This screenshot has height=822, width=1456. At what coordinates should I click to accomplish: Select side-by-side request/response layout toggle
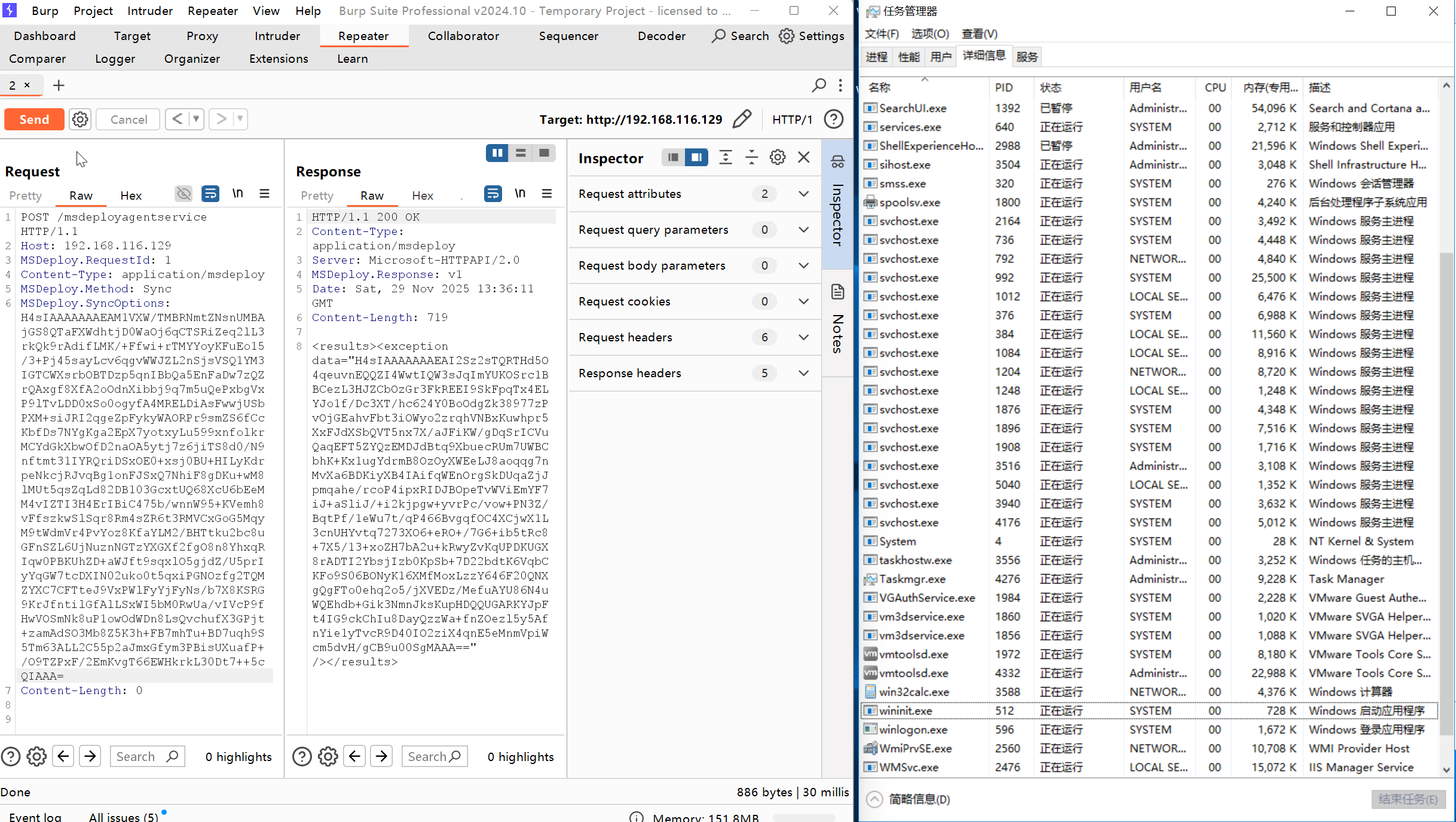pyautogui.click(x=497, y=154)
